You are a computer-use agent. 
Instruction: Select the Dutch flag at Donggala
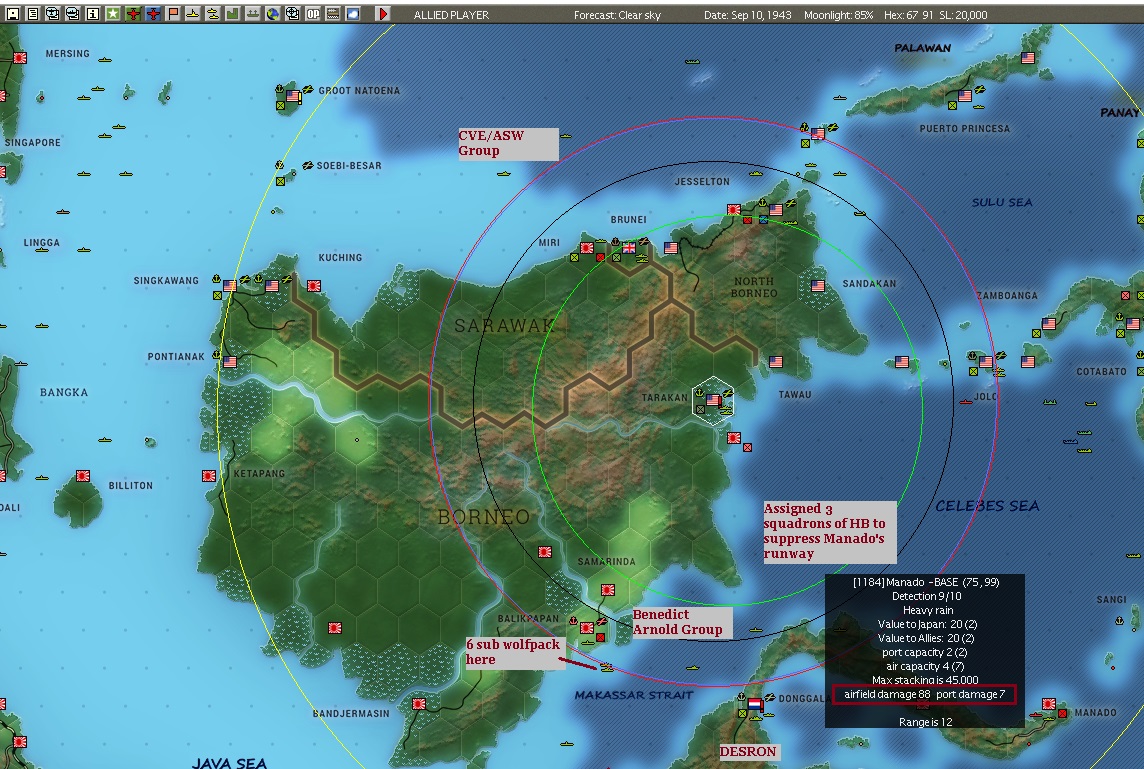click(x=755, y=705)
